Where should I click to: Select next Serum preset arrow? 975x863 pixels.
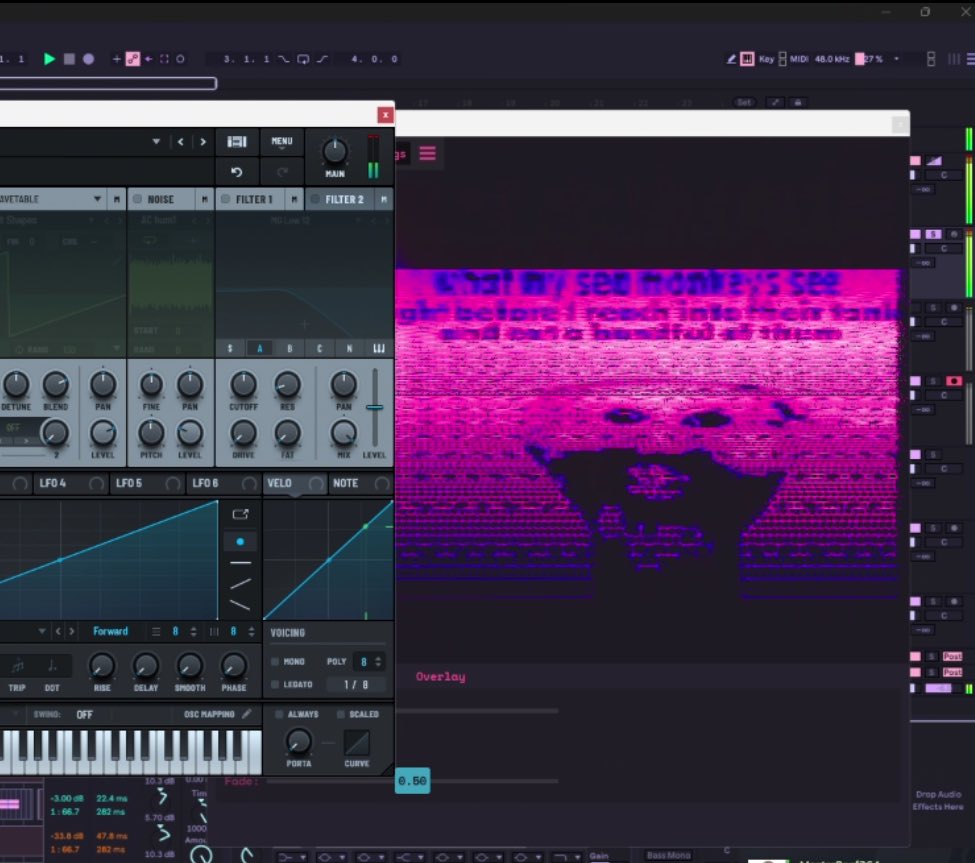tap(203, 142)
